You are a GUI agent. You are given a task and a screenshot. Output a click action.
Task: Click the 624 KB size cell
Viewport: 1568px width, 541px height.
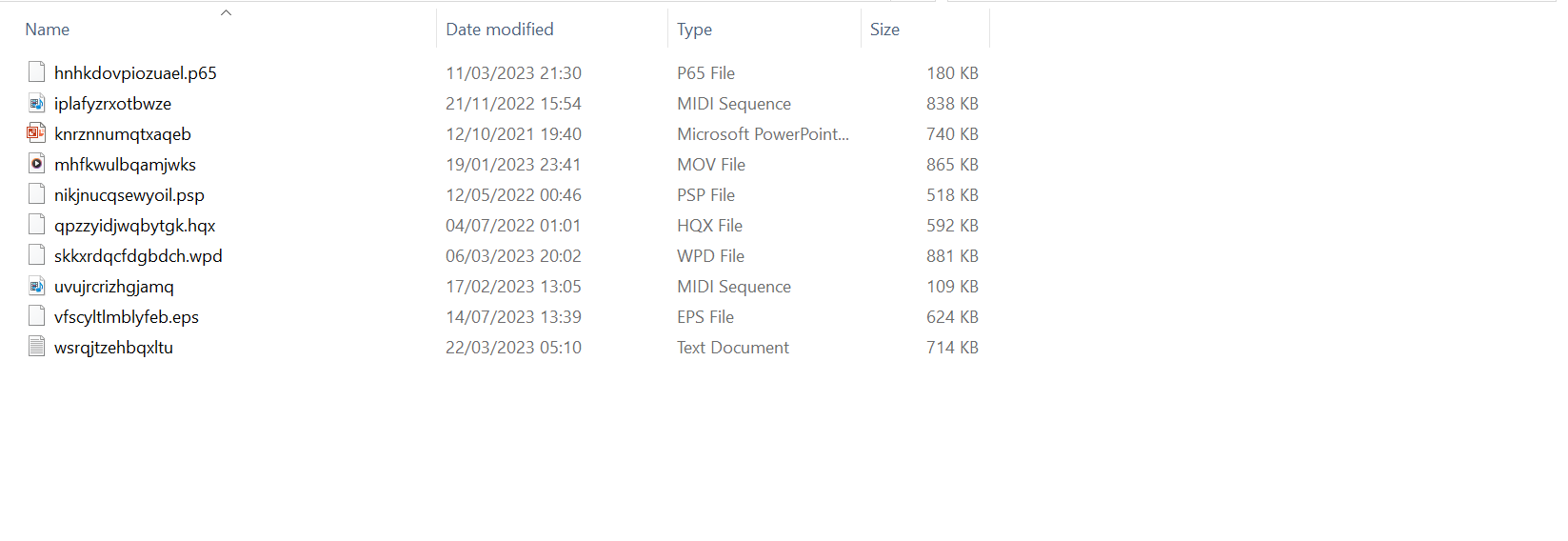tap(952, 317)
